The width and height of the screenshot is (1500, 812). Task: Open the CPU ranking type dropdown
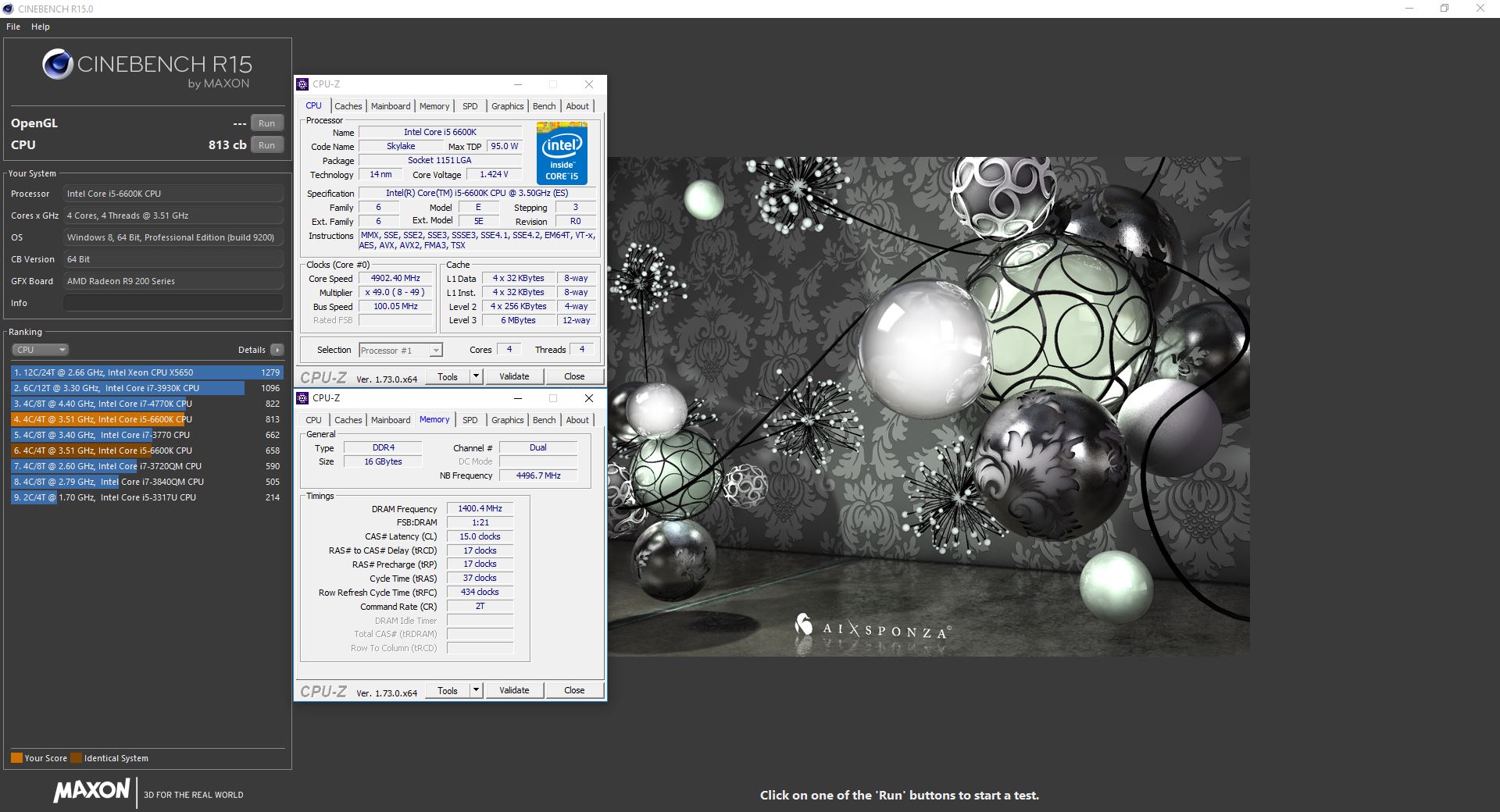tap(41, 350)
